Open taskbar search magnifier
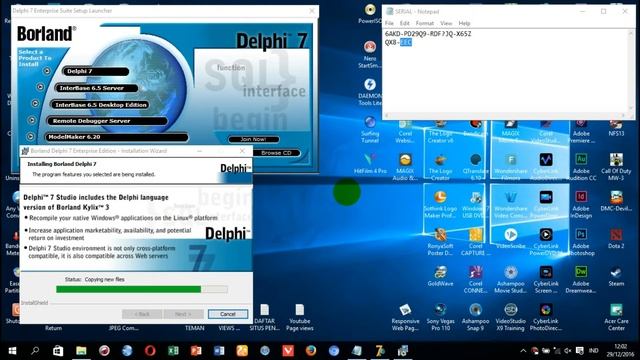The height and width of the screenshot is (360, 640). coord(35,351)
